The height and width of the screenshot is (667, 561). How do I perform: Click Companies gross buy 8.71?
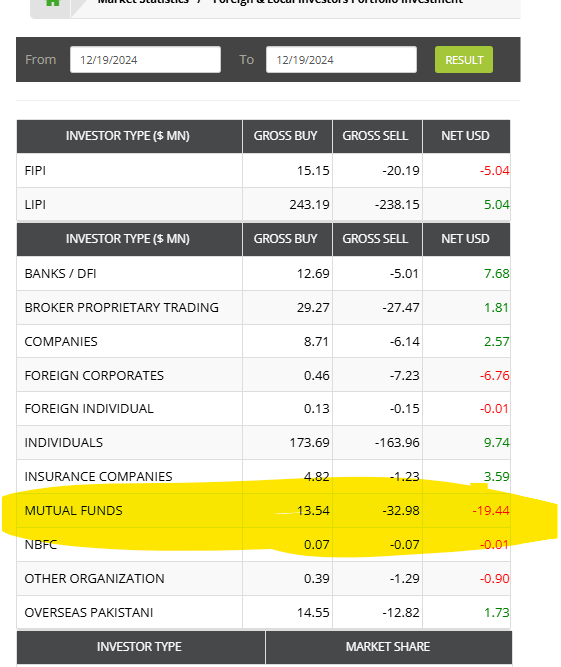316,342
